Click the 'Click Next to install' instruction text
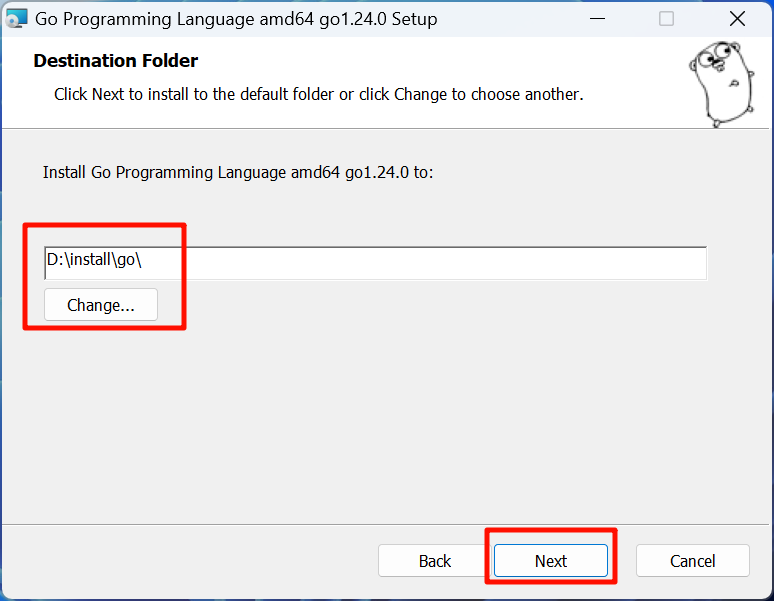The height and width of the screenshot is (601, 774). click(318, 94)
